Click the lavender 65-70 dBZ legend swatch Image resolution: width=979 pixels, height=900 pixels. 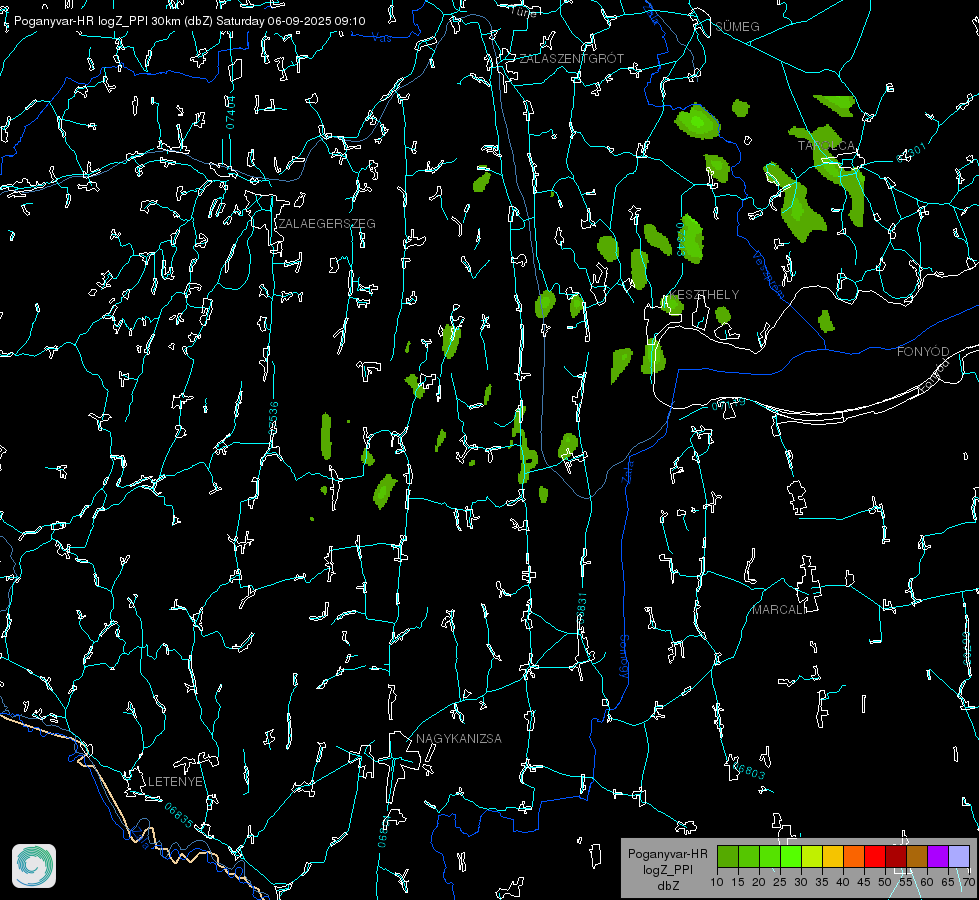[958, 856]
